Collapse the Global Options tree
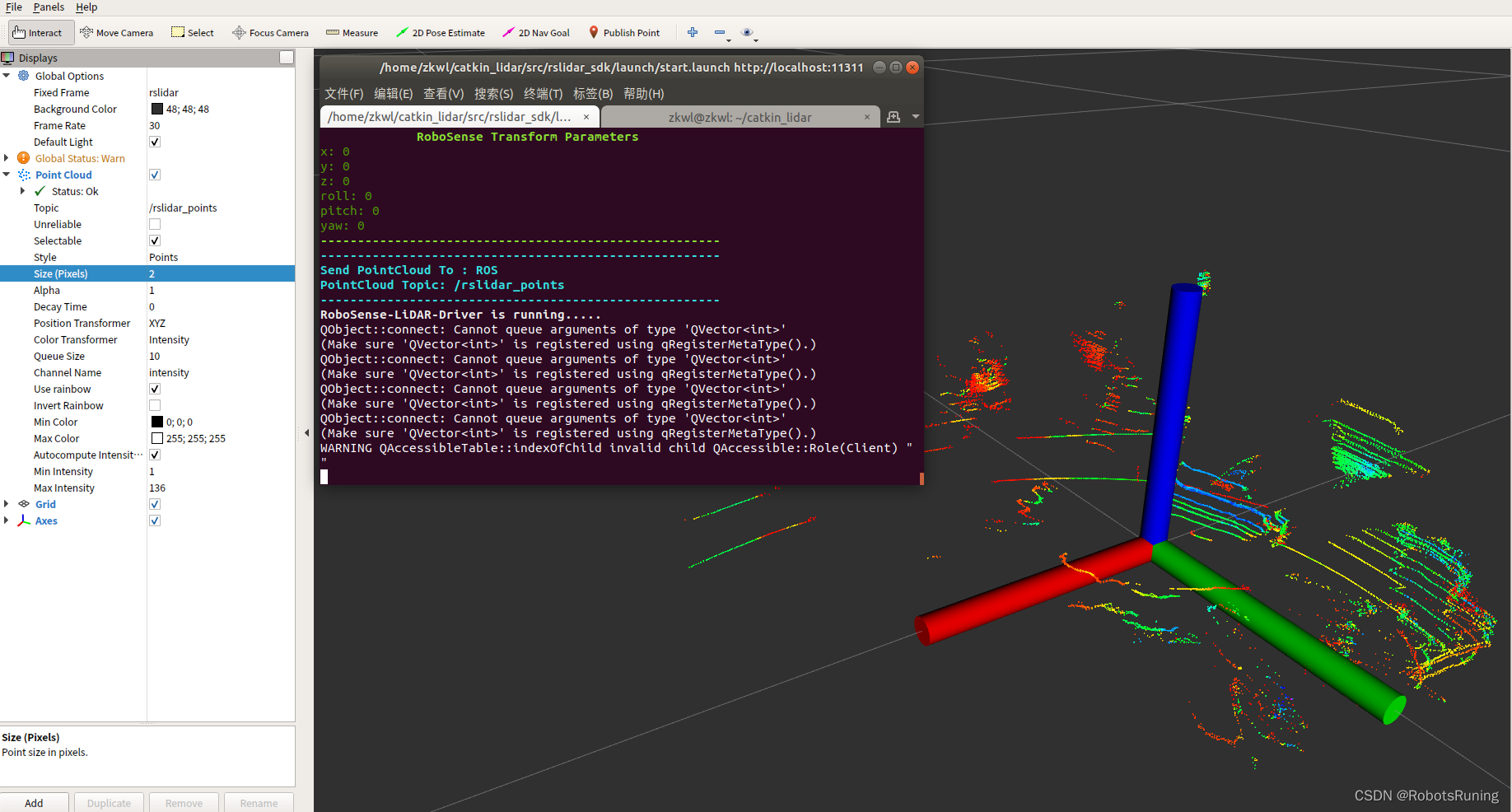The width and height of the screenshot is (1512, 812). (x=7, y=76)
